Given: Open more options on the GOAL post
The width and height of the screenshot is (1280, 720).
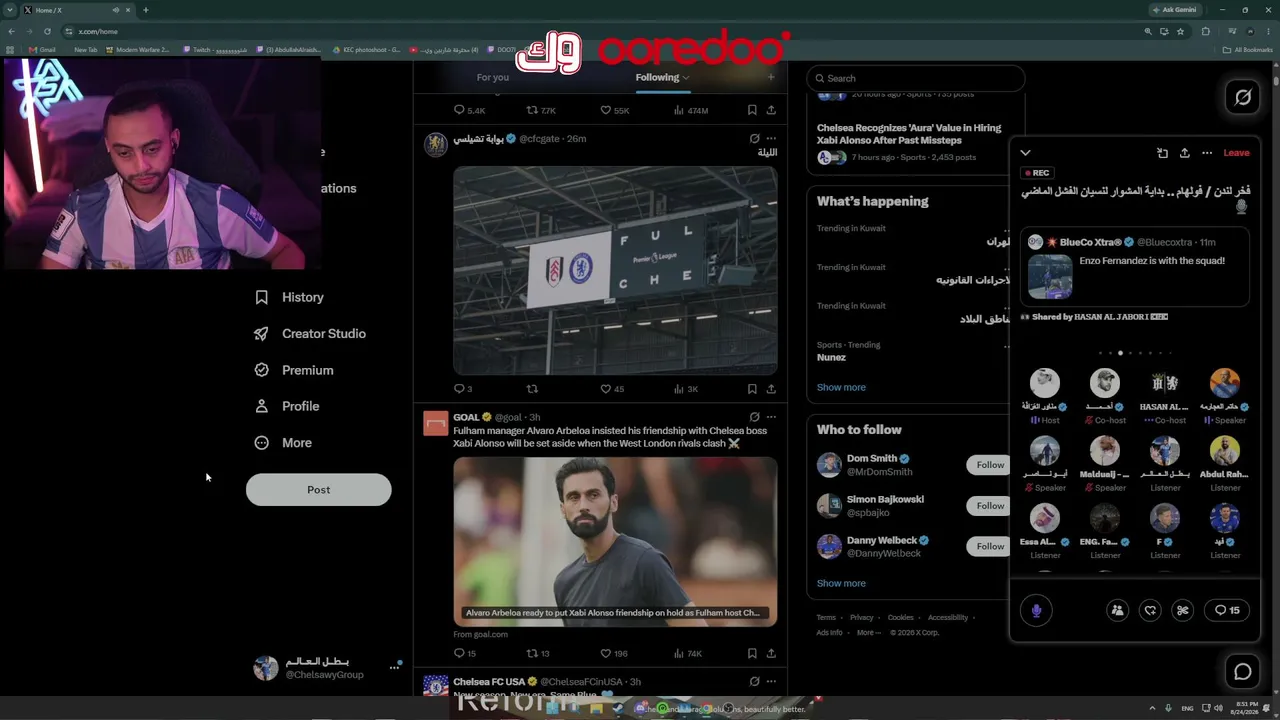Looking at the screenshot, I should point(771,417).
